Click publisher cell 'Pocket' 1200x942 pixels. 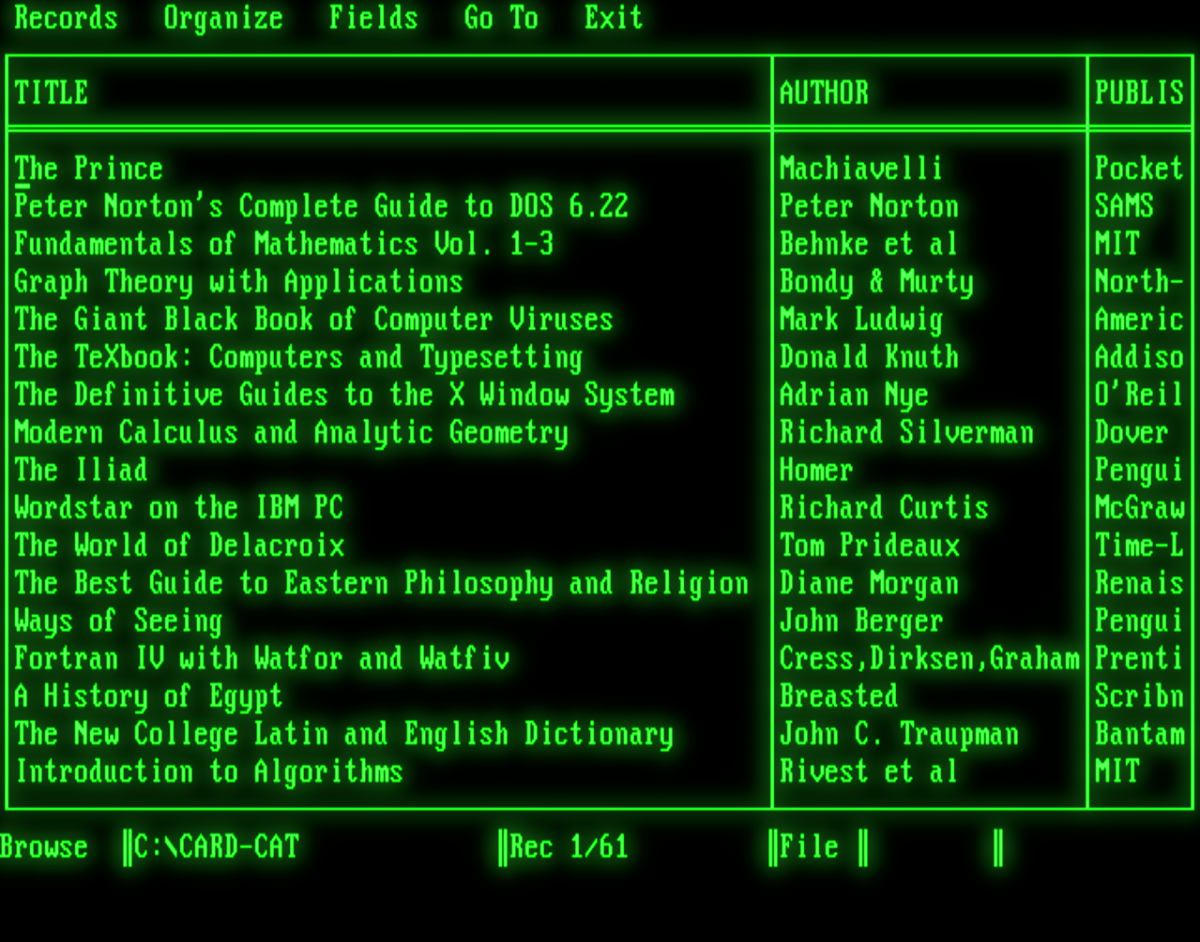[x=1139, y=168]
